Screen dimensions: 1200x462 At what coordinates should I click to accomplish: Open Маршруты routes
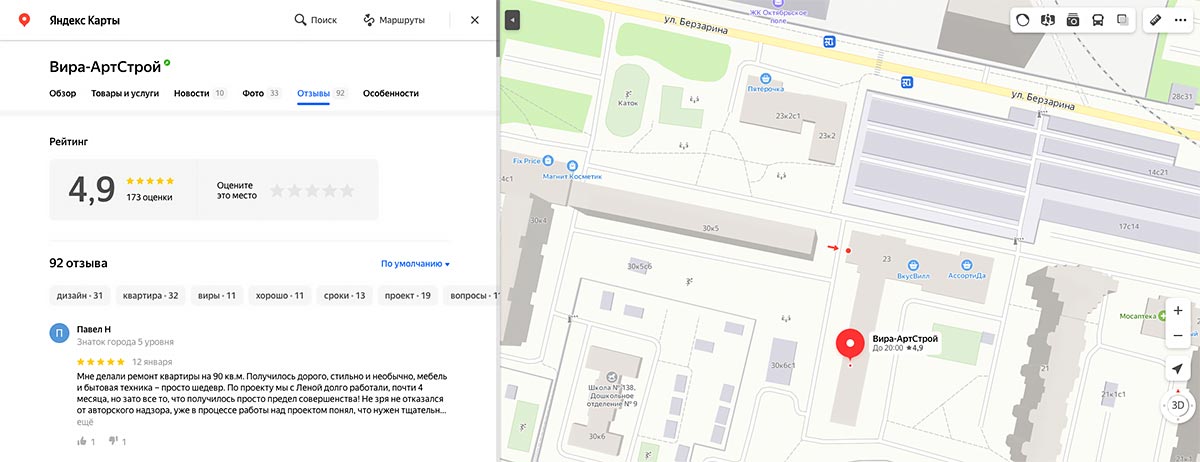(394, 19)
